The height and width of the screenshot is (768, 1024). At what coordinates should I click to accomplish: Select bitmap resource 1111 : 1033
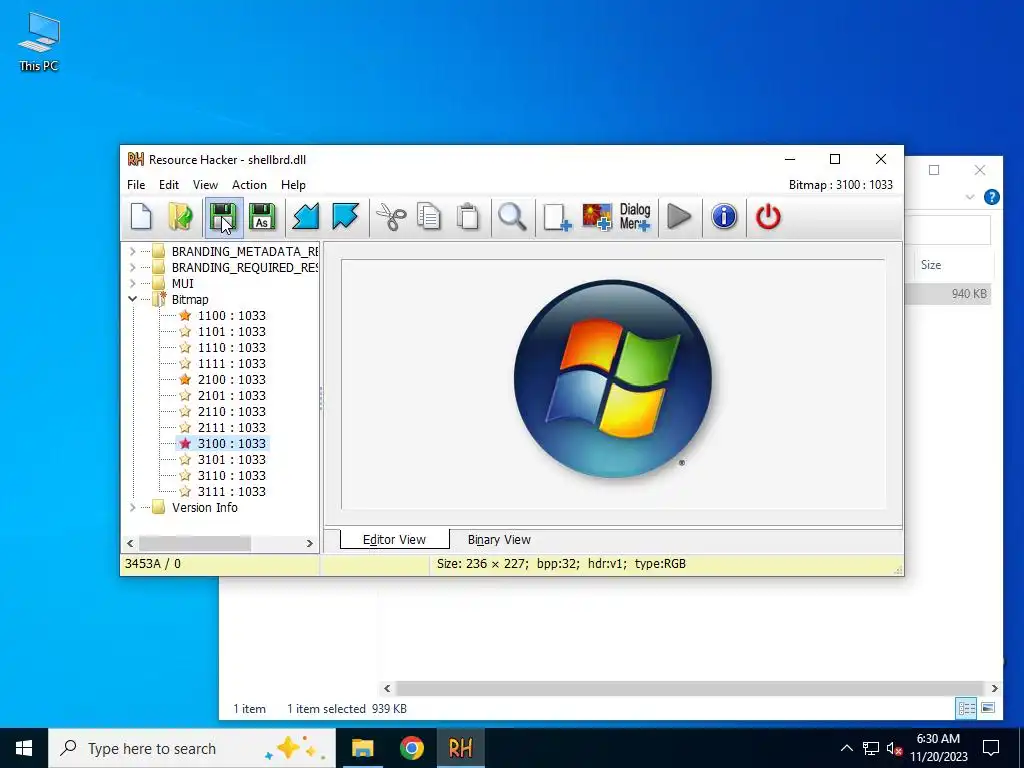pyautogui.click(x=232, y=363)
